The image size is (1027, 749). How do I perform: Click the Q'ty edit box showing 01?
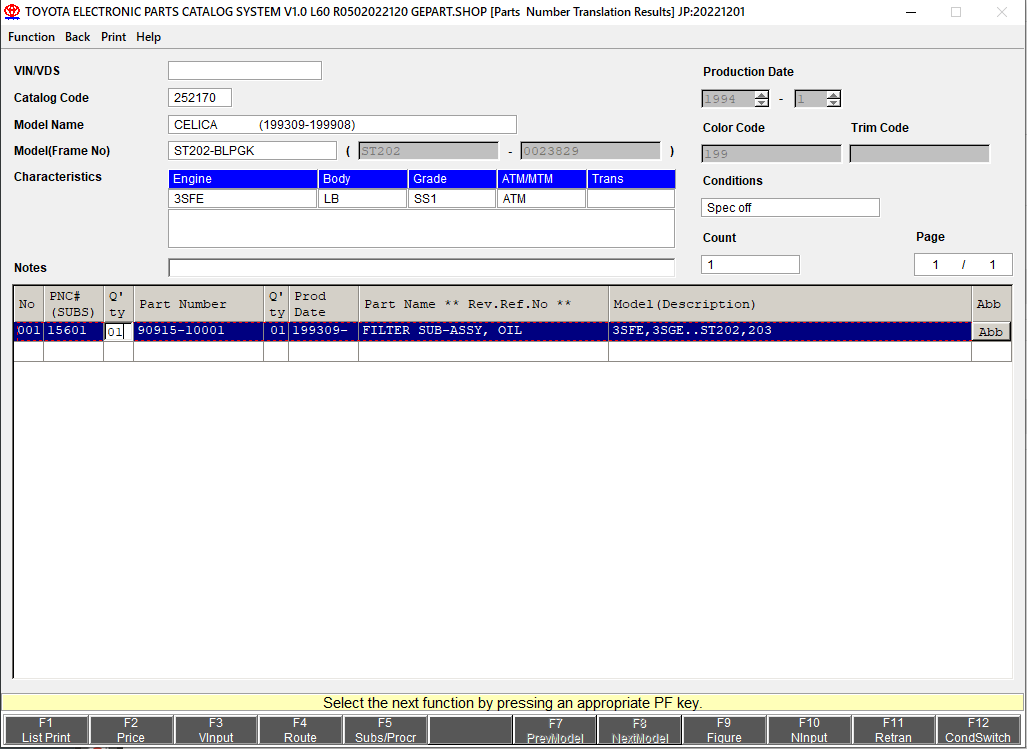point(118,331)
